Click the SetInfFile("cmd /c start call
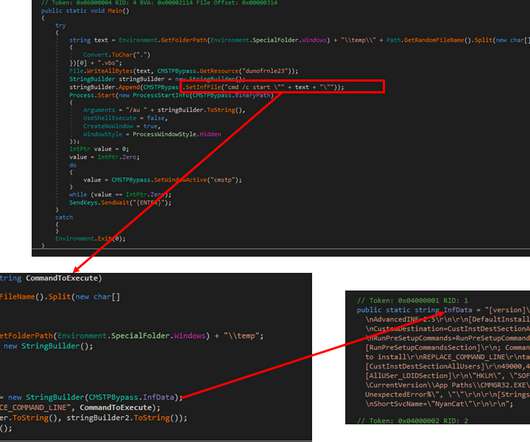The image size is (530, 442). pyautogui.click(x=264, y=87)
